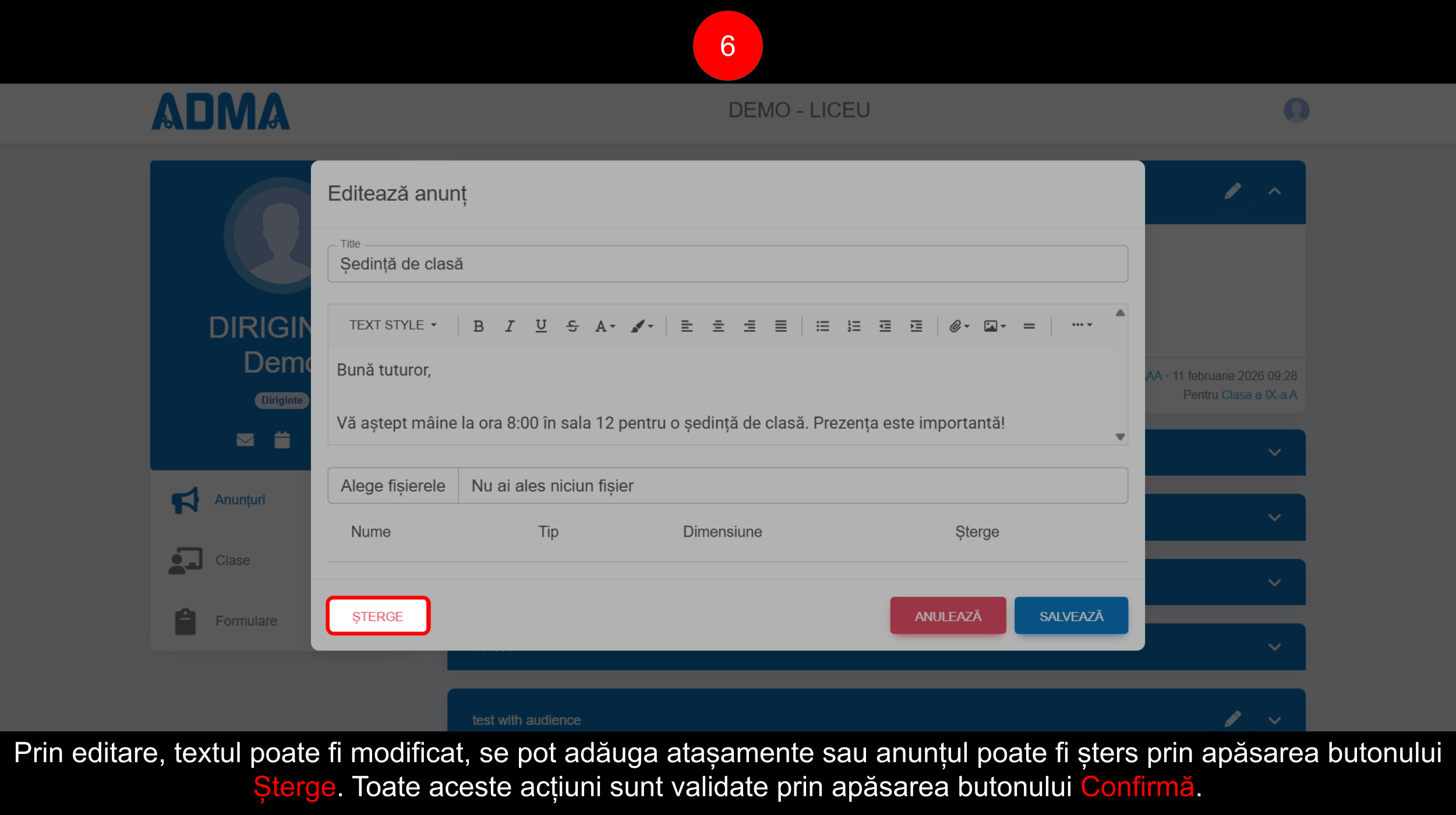Screen dimensions: 1456x815
Task: Insert a numbered list
Action: coord(854,326)
